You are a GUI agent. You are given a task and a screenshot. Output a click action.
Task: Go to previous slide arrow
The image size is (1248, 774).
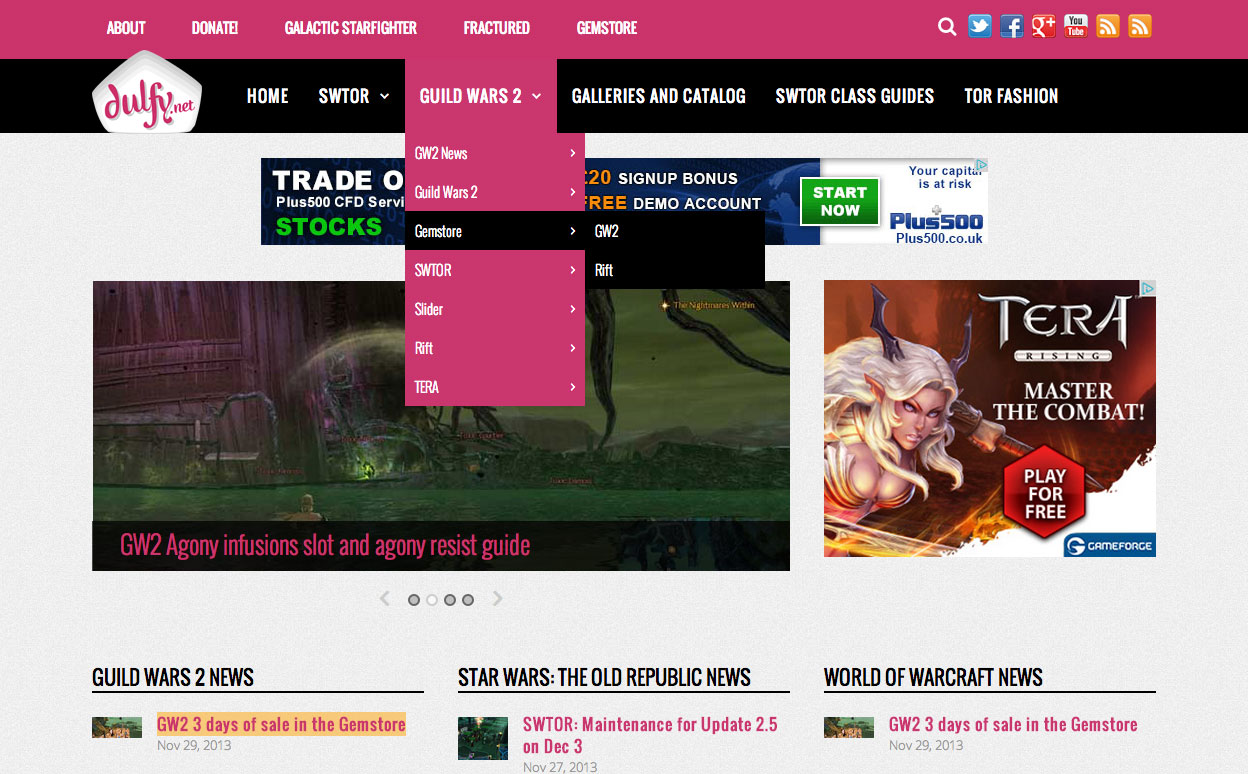(x=384, y=599)
